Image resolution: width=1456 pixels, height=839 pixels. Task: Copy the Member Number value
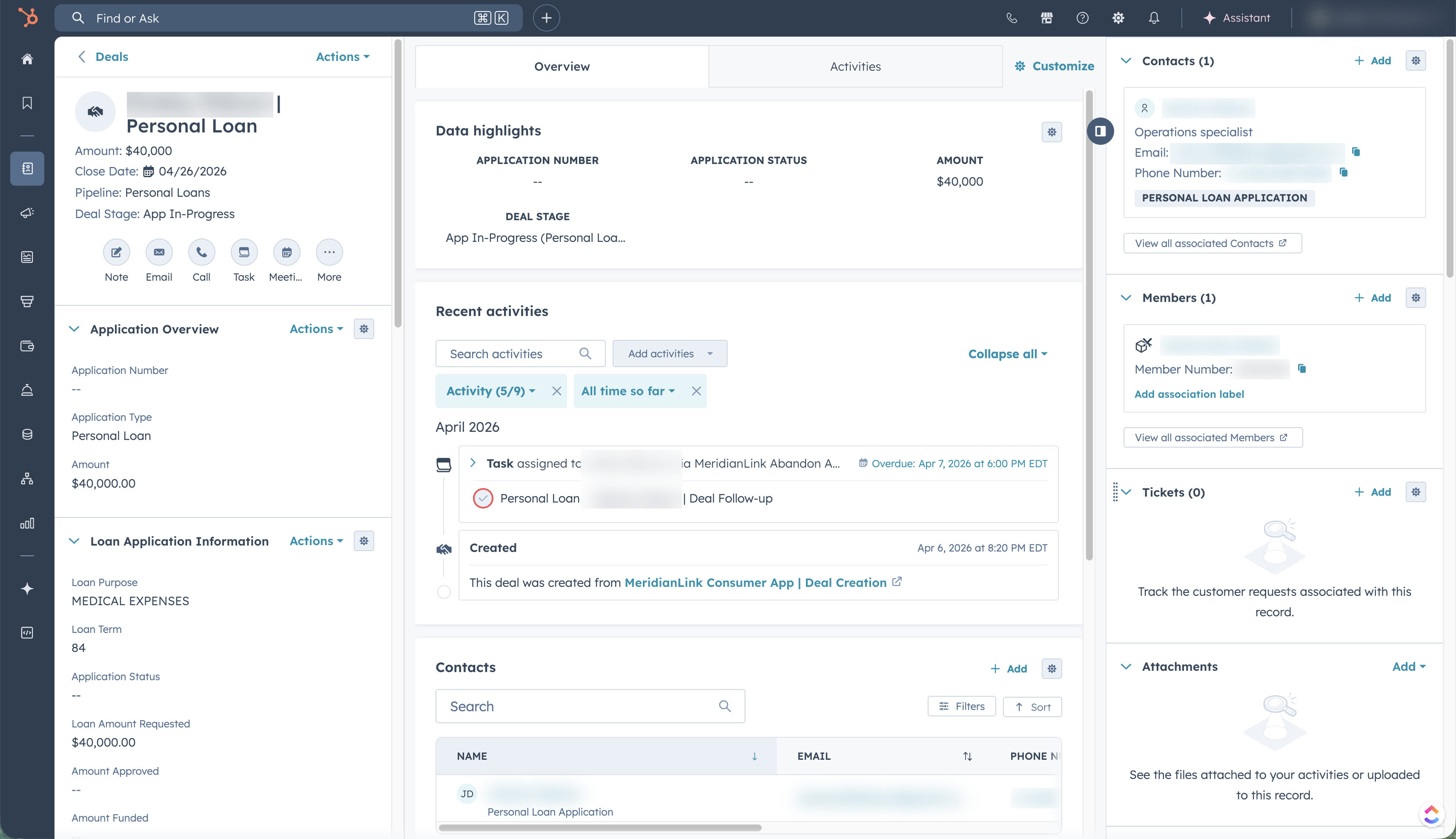click(1301, 369)
